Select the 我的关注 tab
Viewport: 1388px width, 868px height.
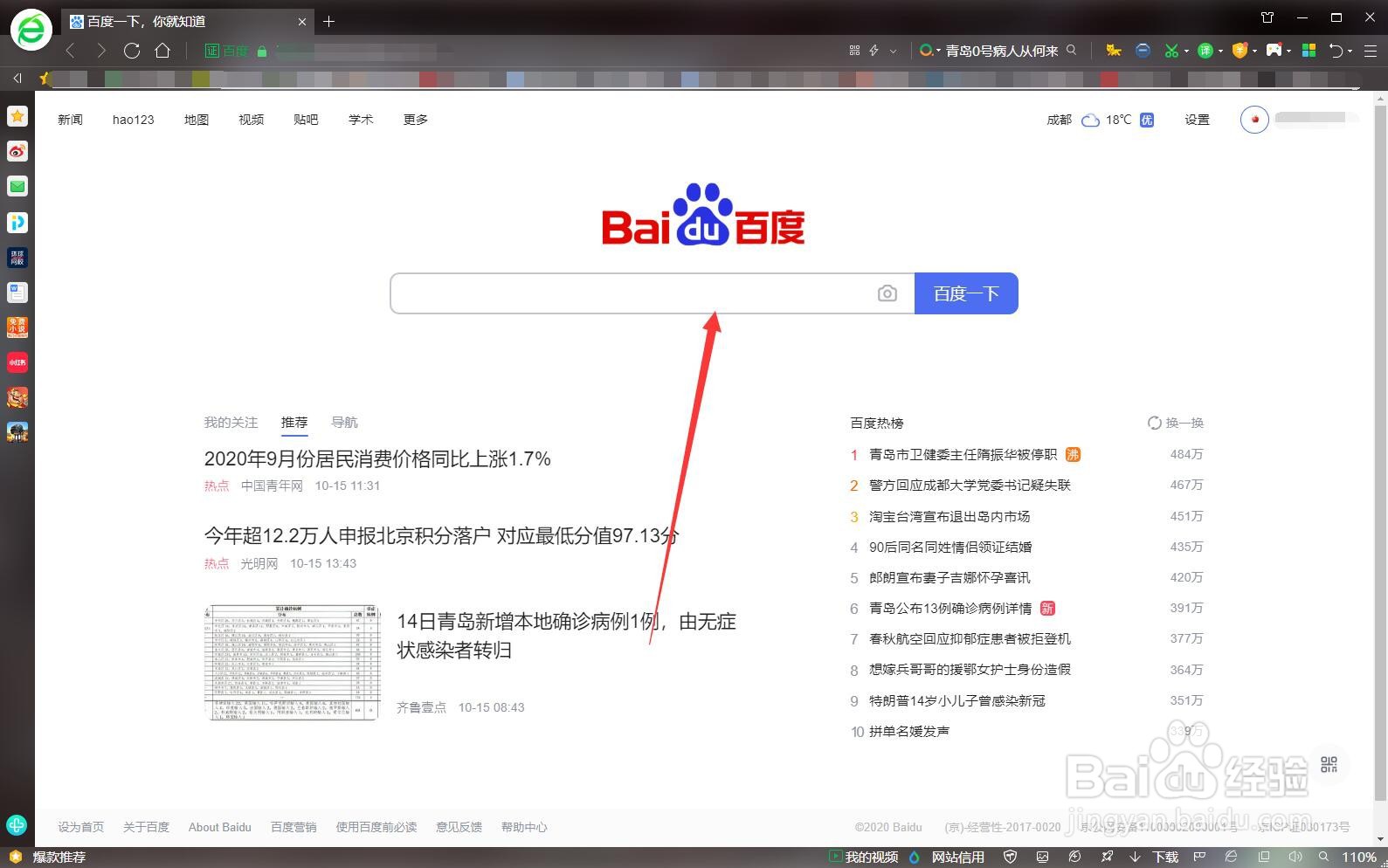[231, 423]
